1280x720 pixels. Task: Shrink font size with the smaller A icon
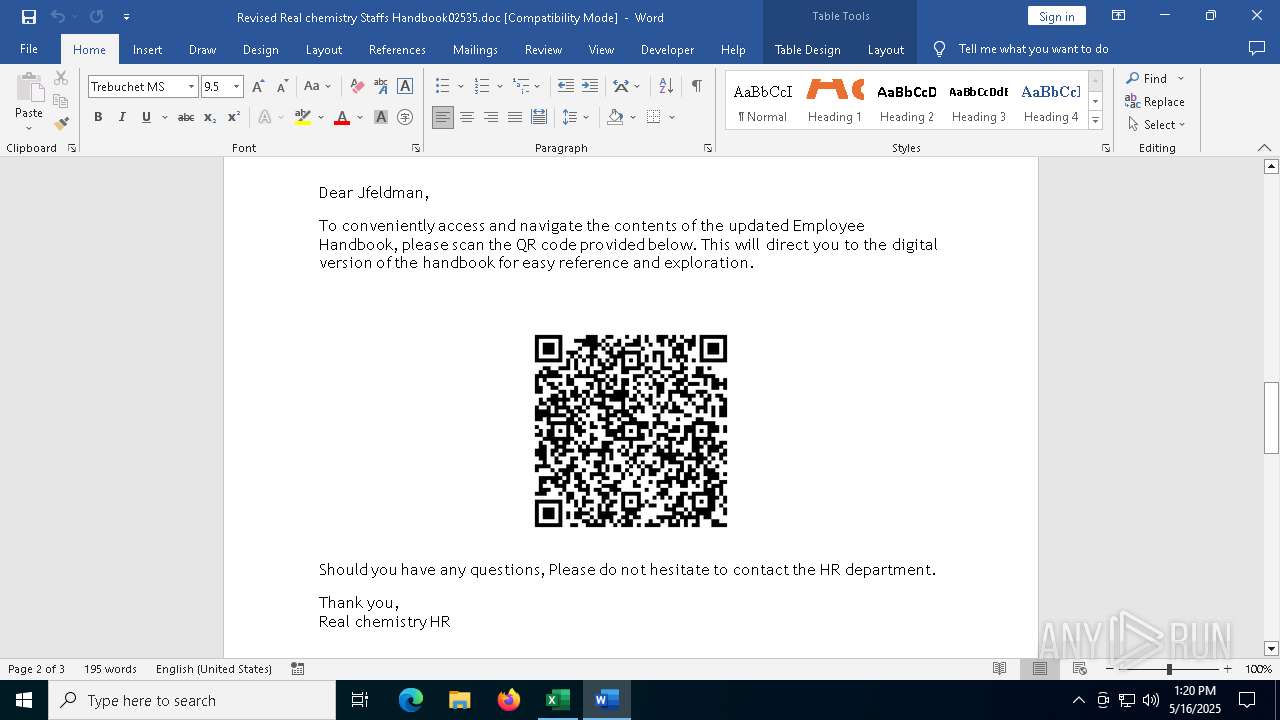(282, 87)
